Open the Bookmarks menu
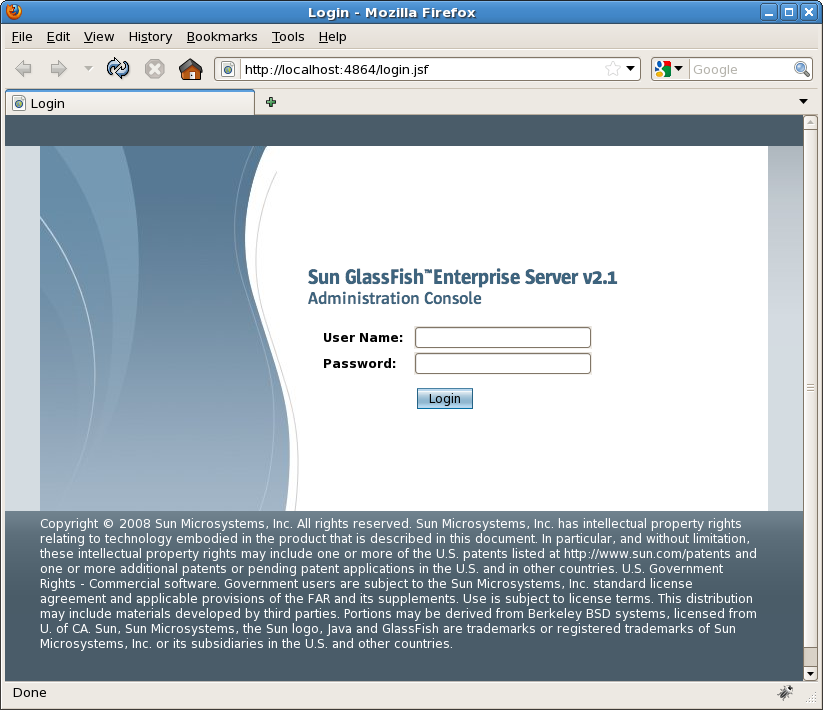 222,37
